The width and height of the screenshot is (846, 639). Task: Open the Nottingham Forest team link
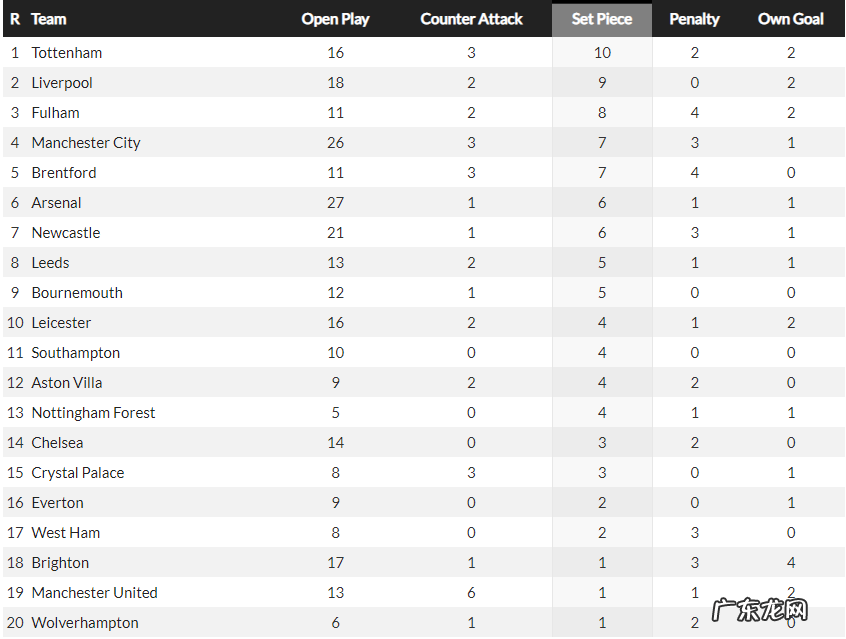click(93, 413)
